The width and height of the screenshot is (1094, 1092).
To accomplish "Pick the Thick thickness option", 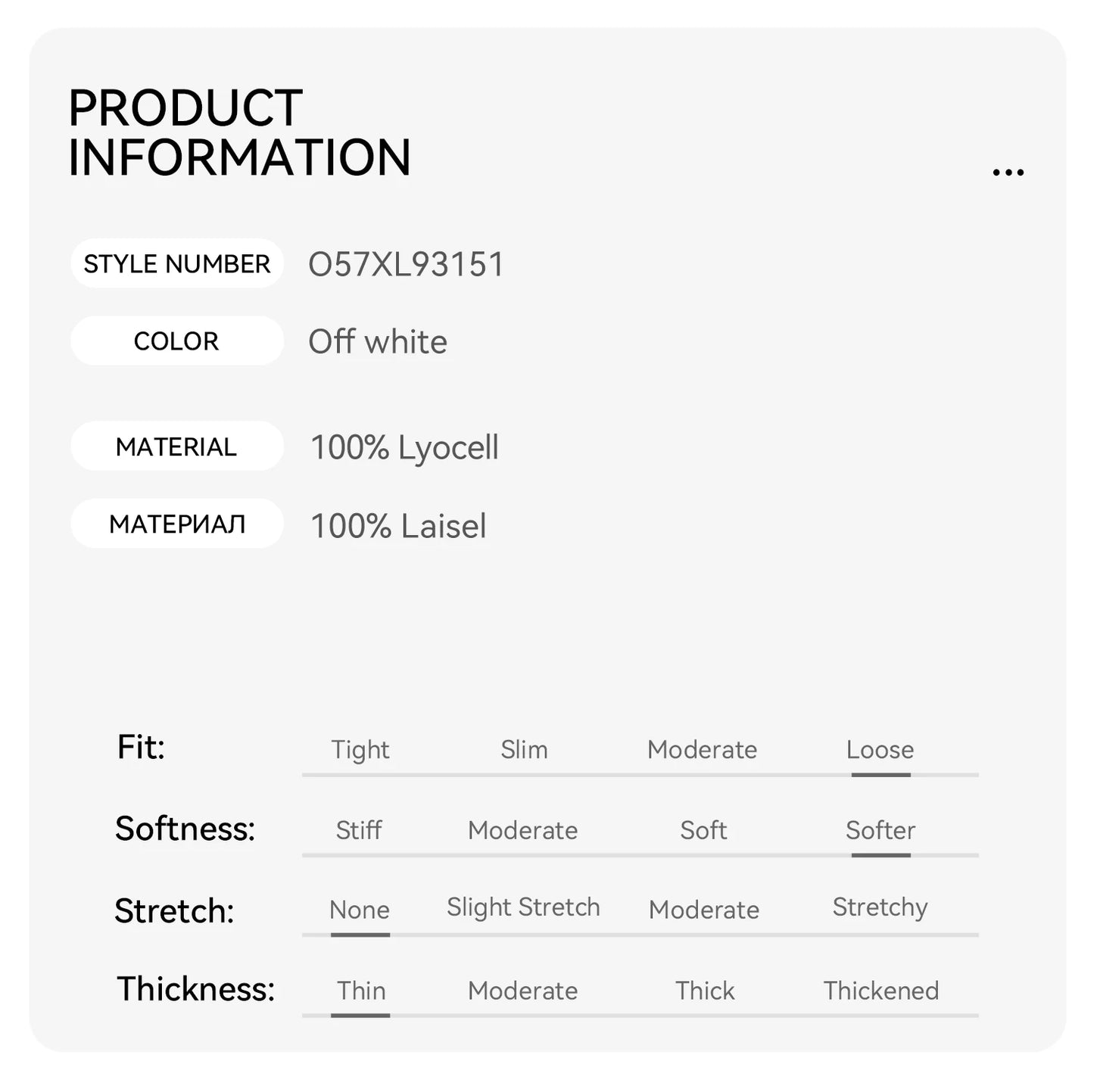I will (705, 991).
